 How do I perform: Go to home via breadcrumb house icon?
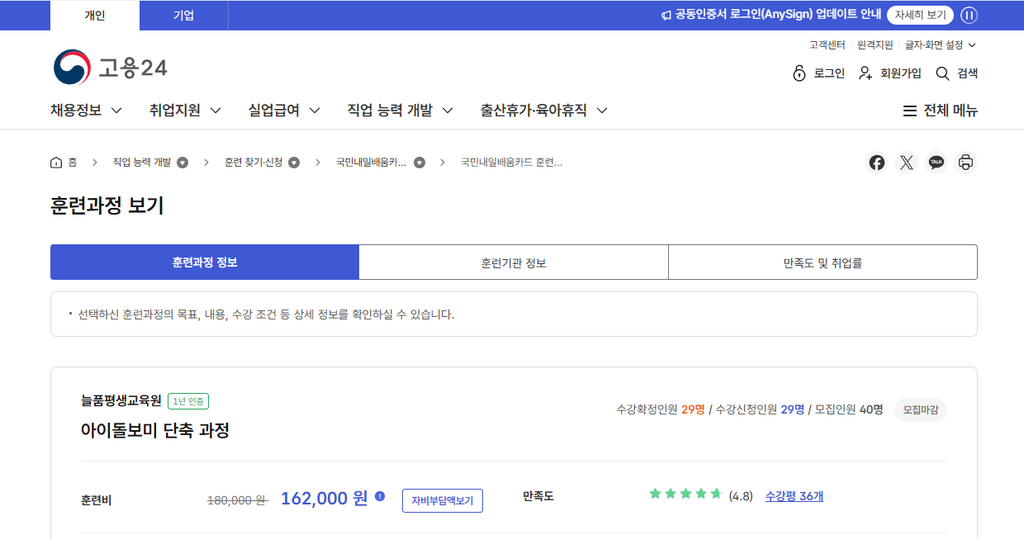[56, 162]
